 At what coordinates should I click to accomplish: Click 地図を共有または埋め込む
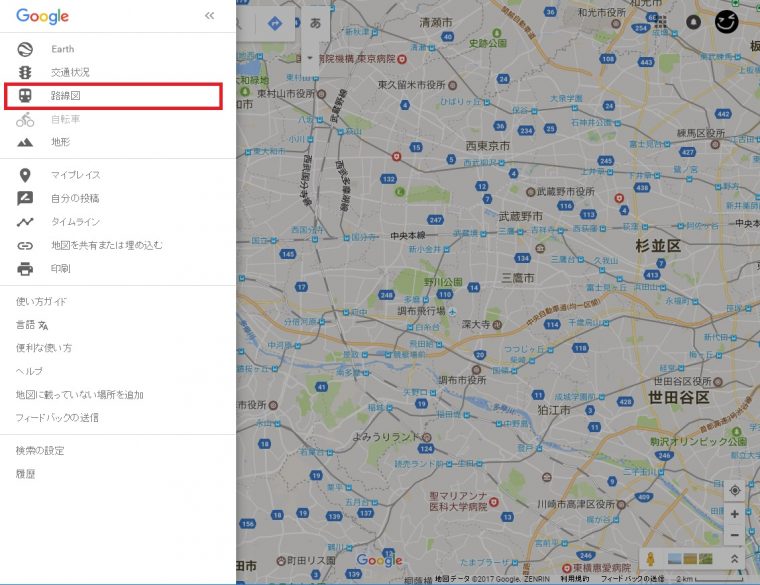point(107,245)
